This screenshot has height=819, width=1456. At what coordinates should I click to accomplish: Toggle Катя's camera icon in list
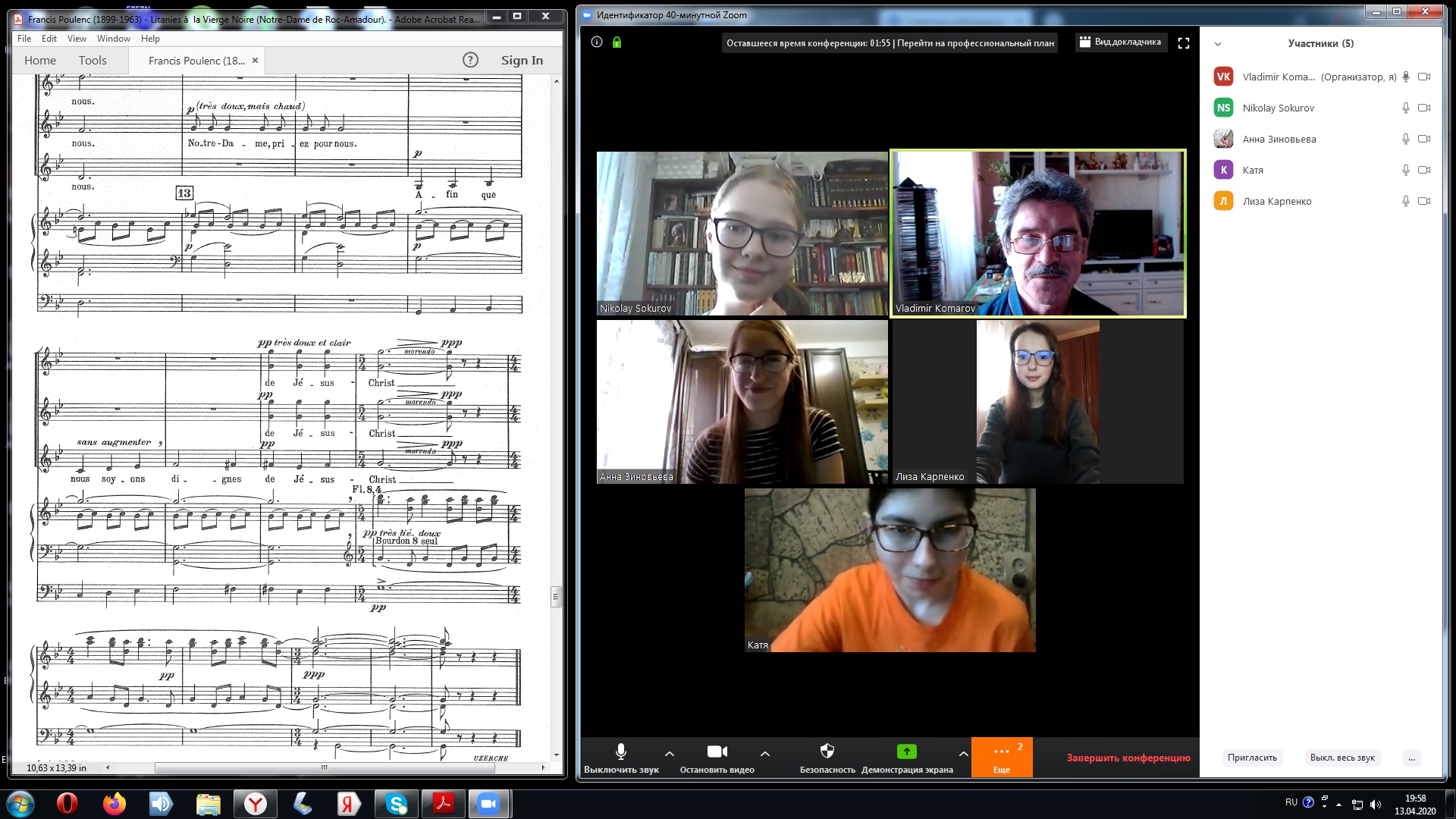tap(1424, 170)
